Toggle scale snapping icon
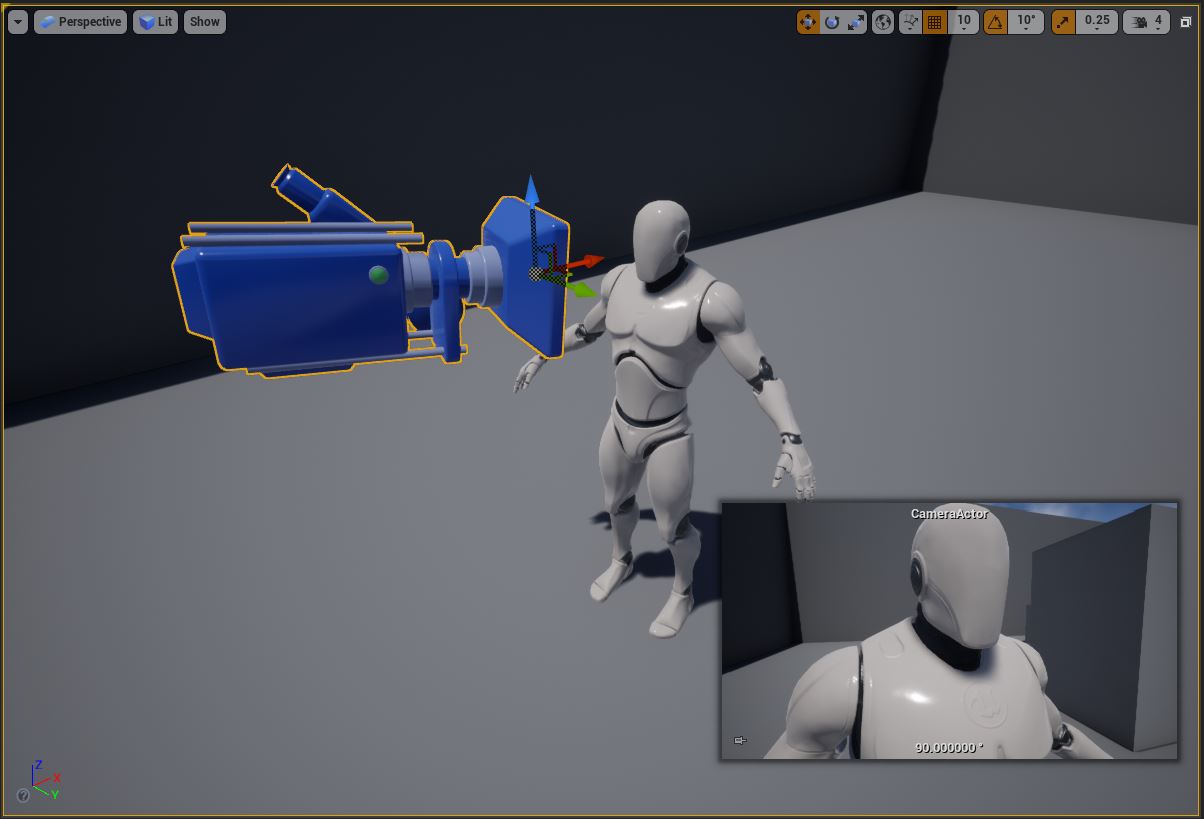 [x=1063, y=22]
